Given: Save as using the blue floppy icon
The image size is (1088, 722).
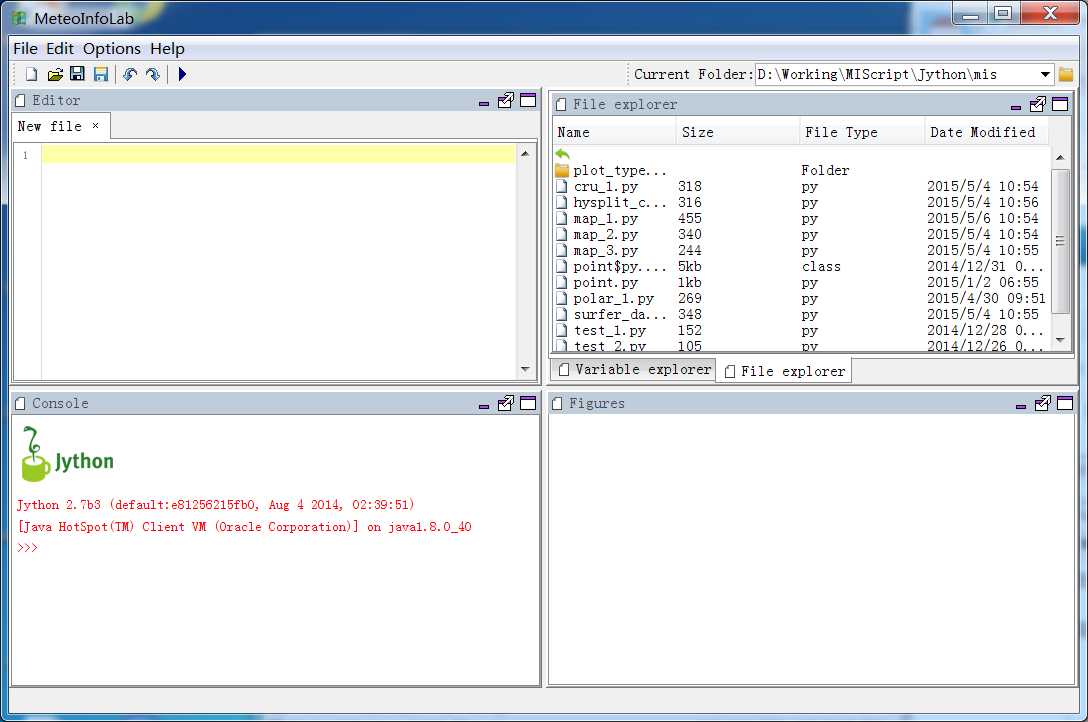Looking at the screenshot, I should click(101, 74).
